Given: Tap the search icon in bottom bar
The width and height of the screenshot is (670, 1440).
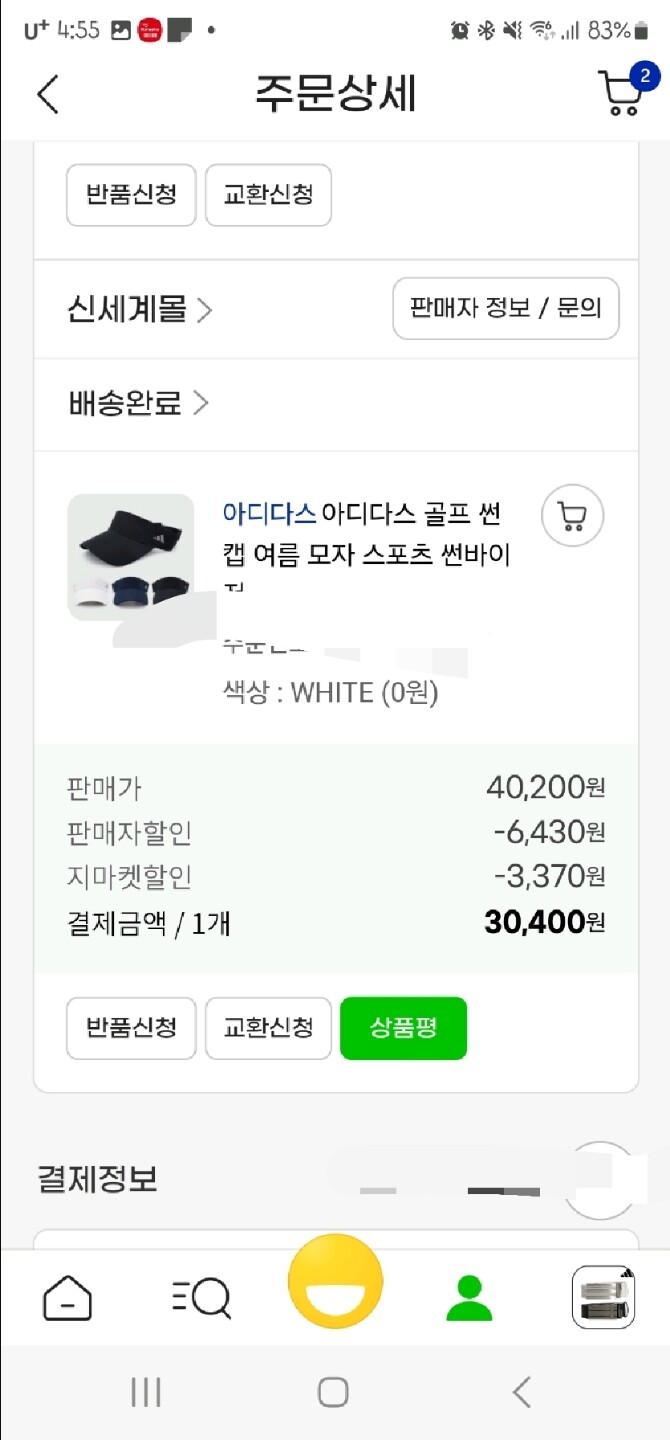Looking at the screenshot, I should (200, 1297).
